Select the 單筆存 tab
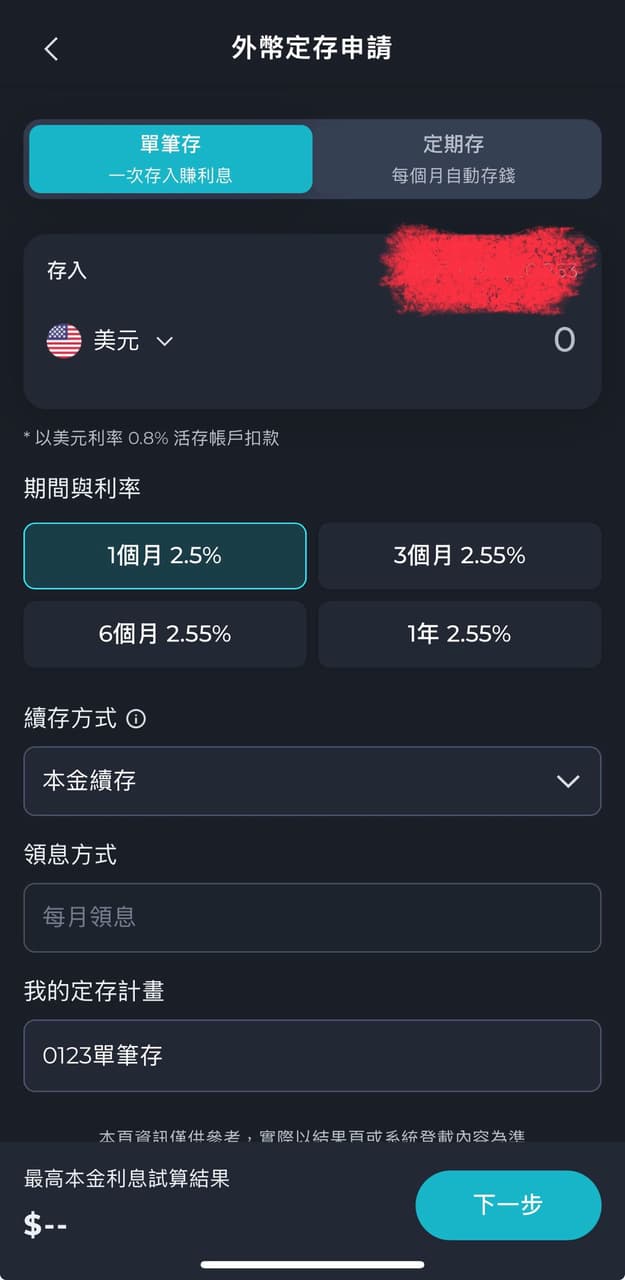The width and height of the screenshot is (625, 1280). [168, 159]
